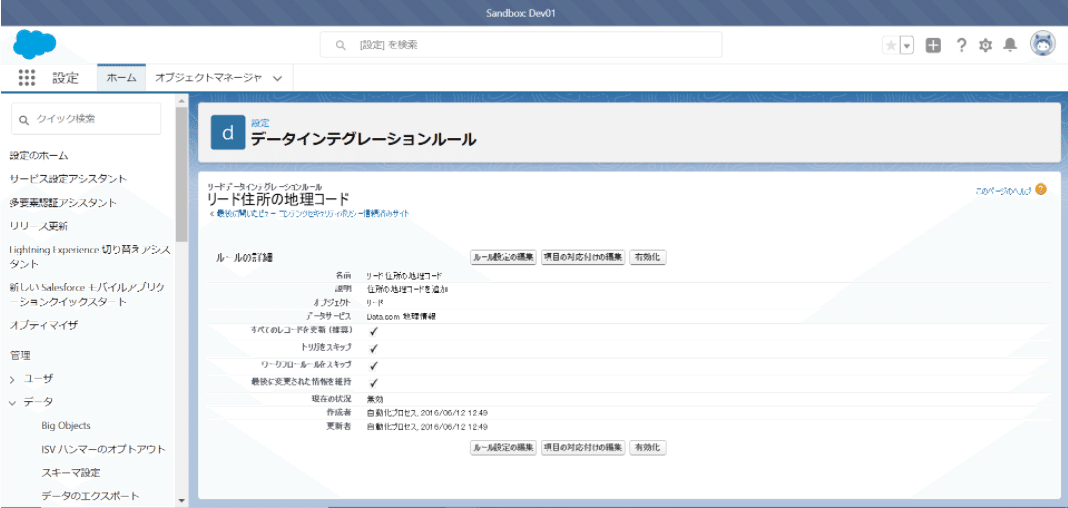Open the global actions plus icon
The width and height of the screenshot is (1068, 508).
pos(933,45)
